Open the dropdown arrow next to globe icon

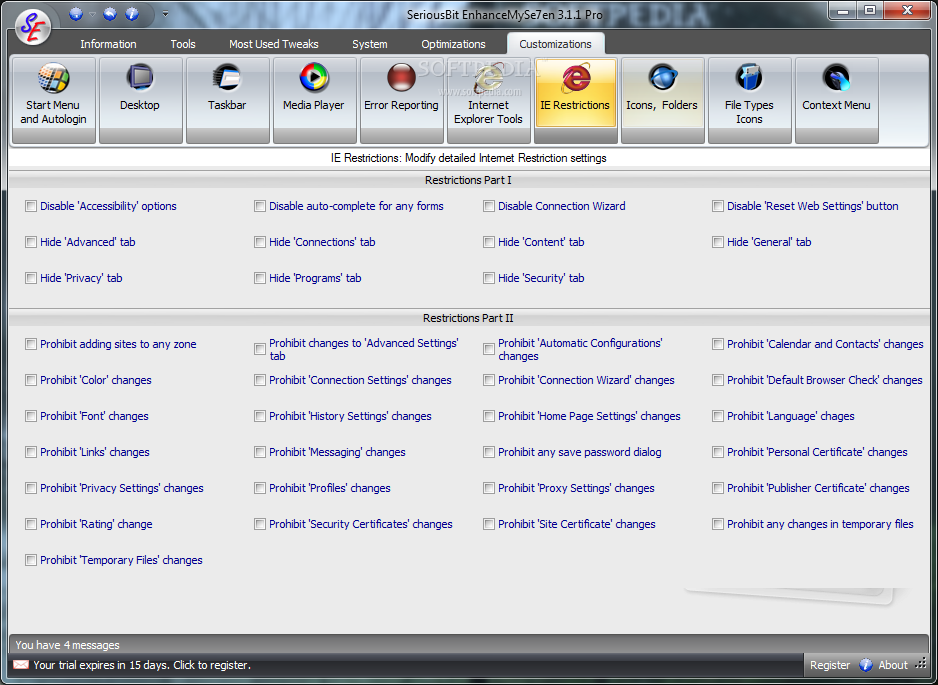coord(92,14)
